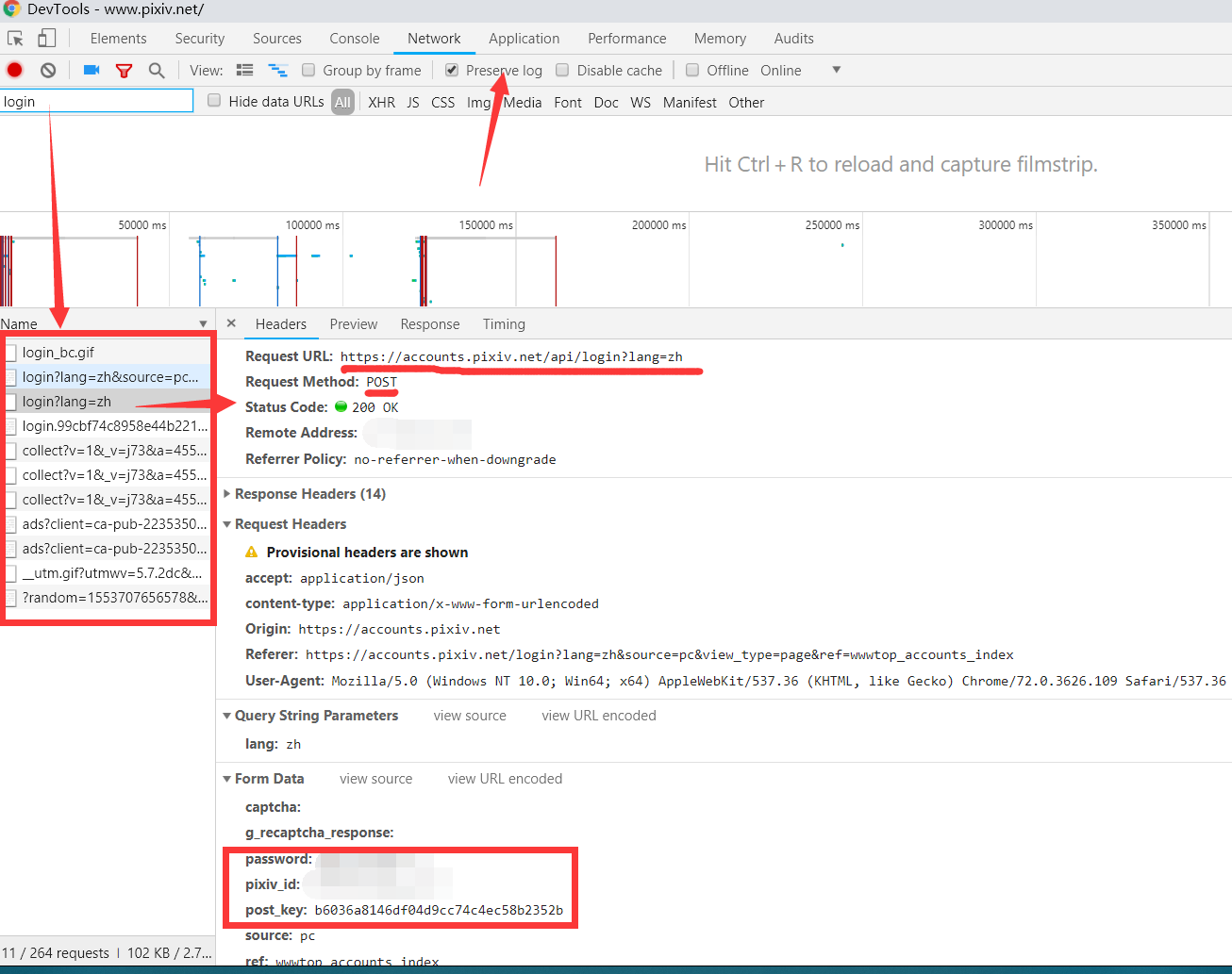Uncheck Preserve log checkbox
This screenshot has height=974, width=1232.
click(452, 70)
